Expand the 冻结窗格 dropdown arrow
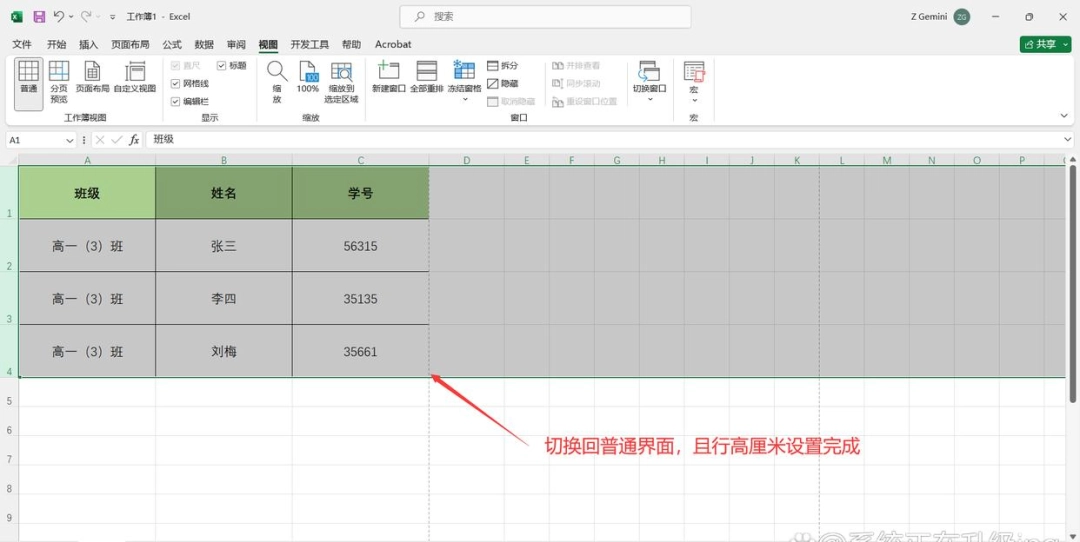This screenshot has height=542, width=1080. point(464,100)
